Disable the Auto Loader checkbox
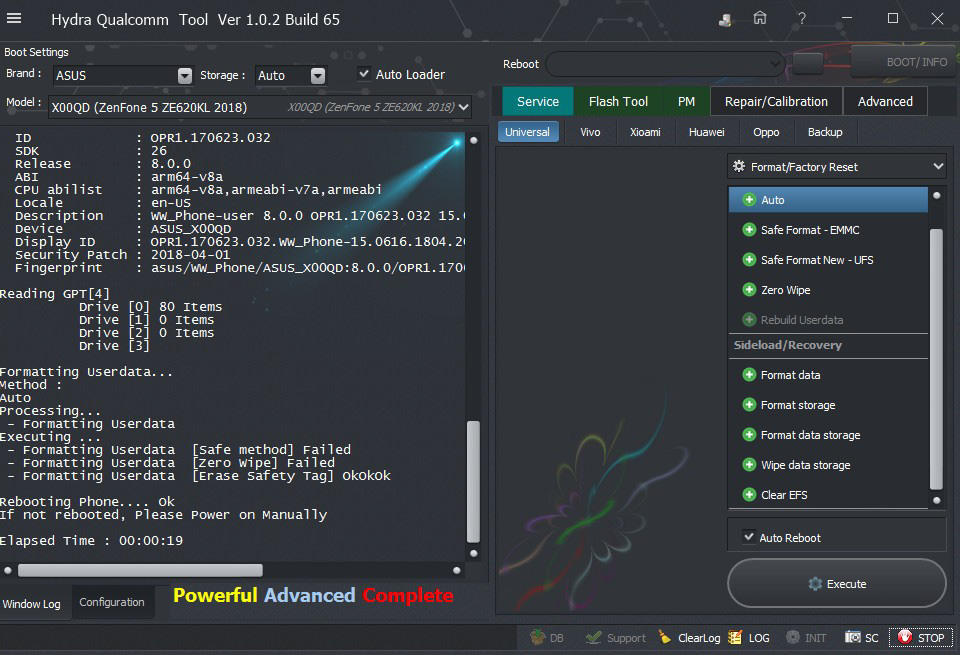The width and height of the screenshot is (960, 655). tap(364, 74)
